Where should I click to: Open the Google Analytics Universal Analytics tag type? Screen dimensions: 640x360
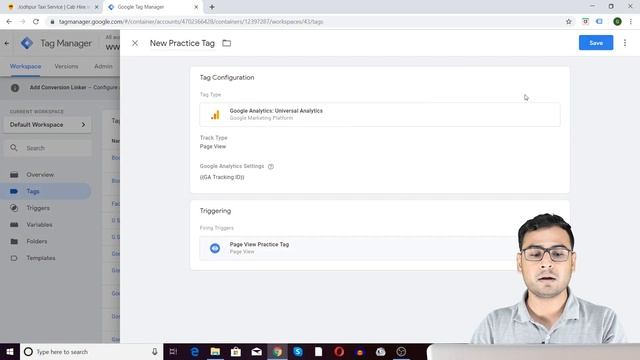pos(380,114)
